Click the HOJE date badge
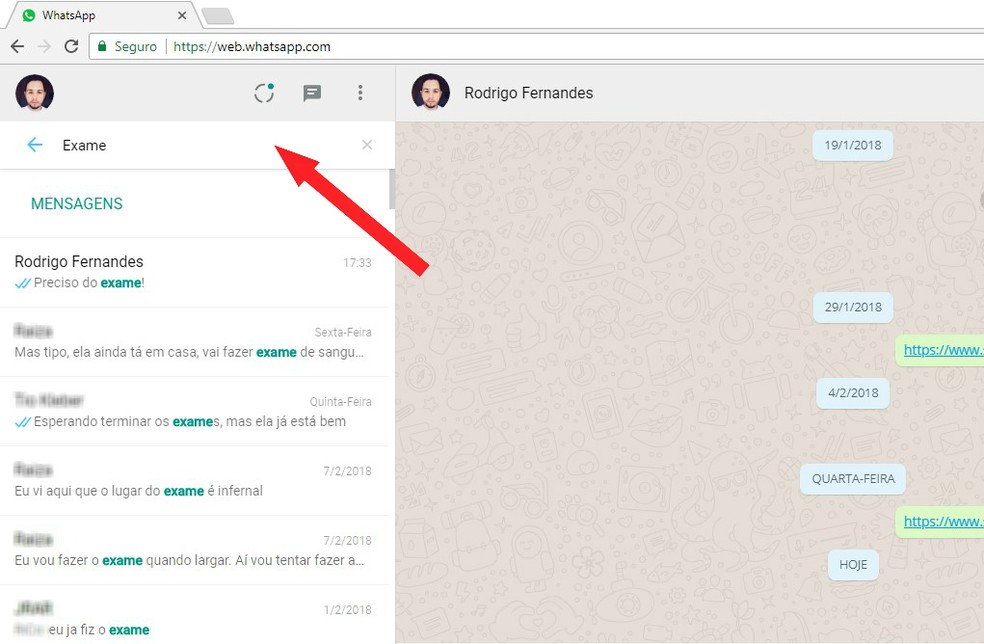The height and width of the screenshot is (644, 984). pyautogui.click(x=853, y=564)
